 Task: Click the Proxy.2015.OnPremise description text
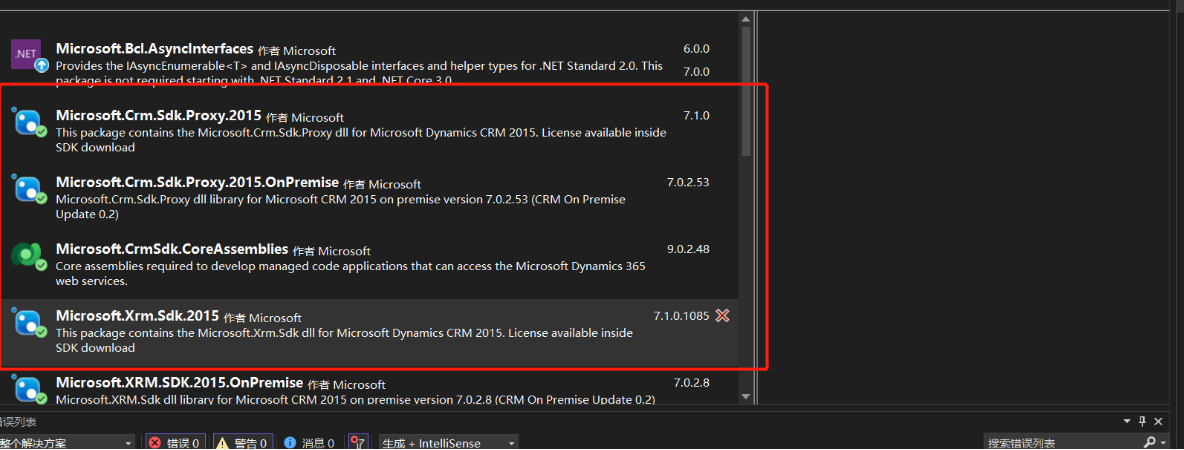pos(341,207)
